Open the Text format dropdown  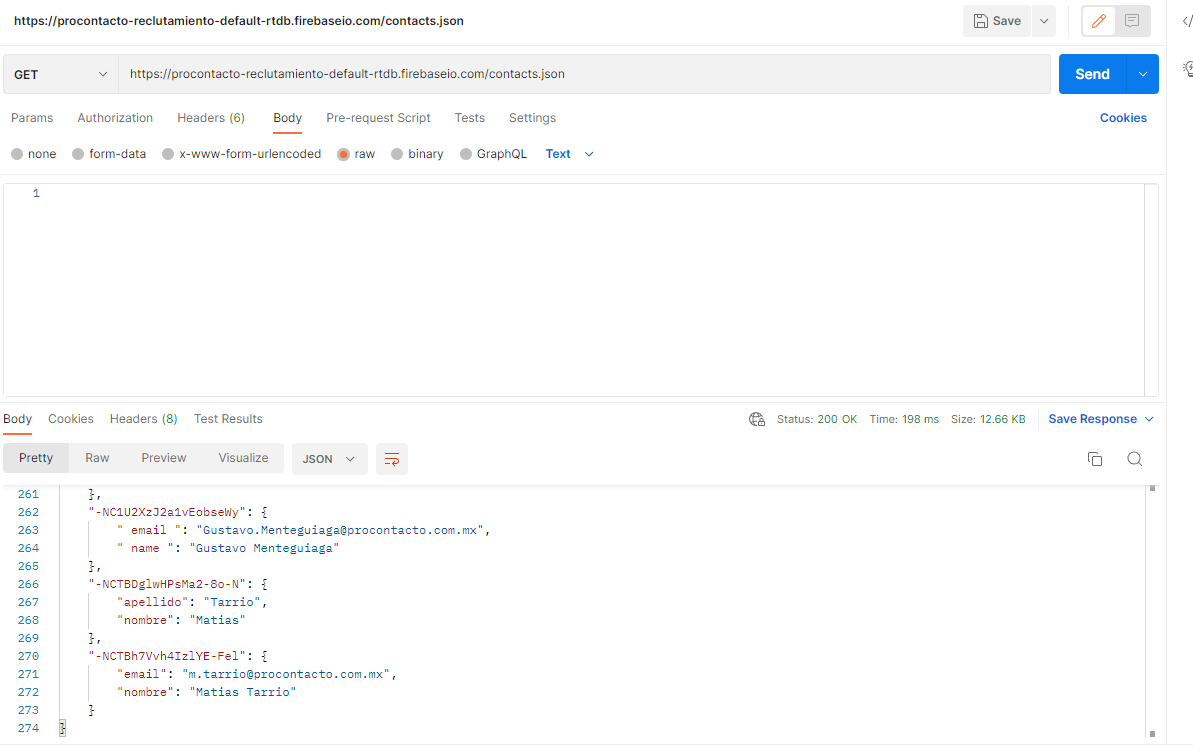(x=569, y=154)
